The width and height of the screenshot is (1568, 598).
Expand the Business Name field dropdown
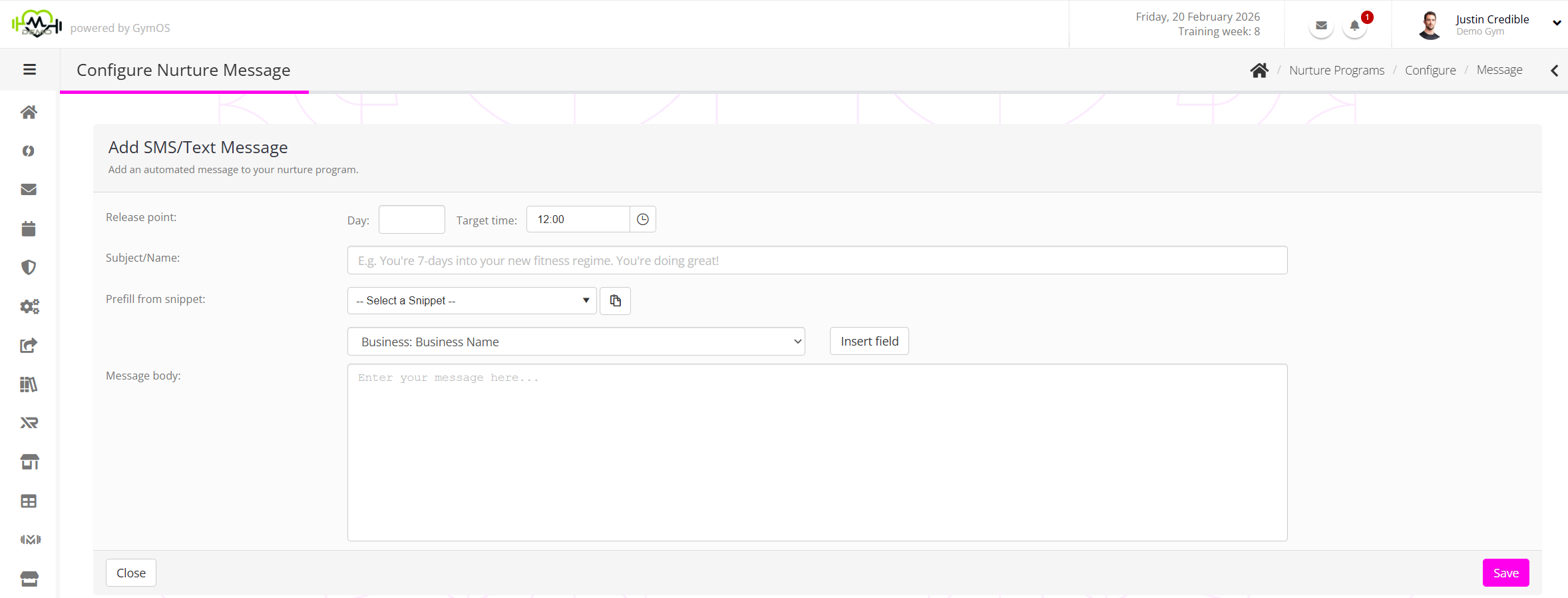click(x=576, y=342)
